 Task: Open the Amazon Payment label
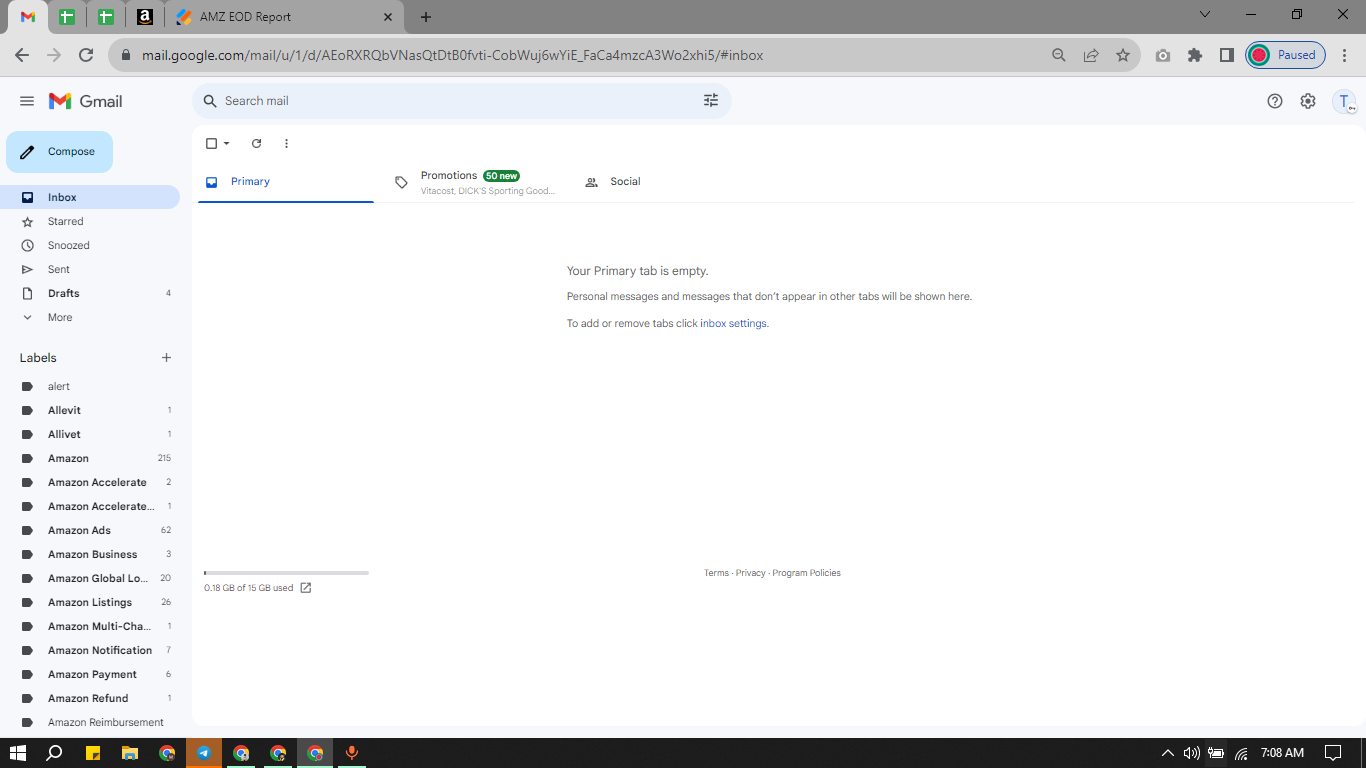(x=90, y=675)
